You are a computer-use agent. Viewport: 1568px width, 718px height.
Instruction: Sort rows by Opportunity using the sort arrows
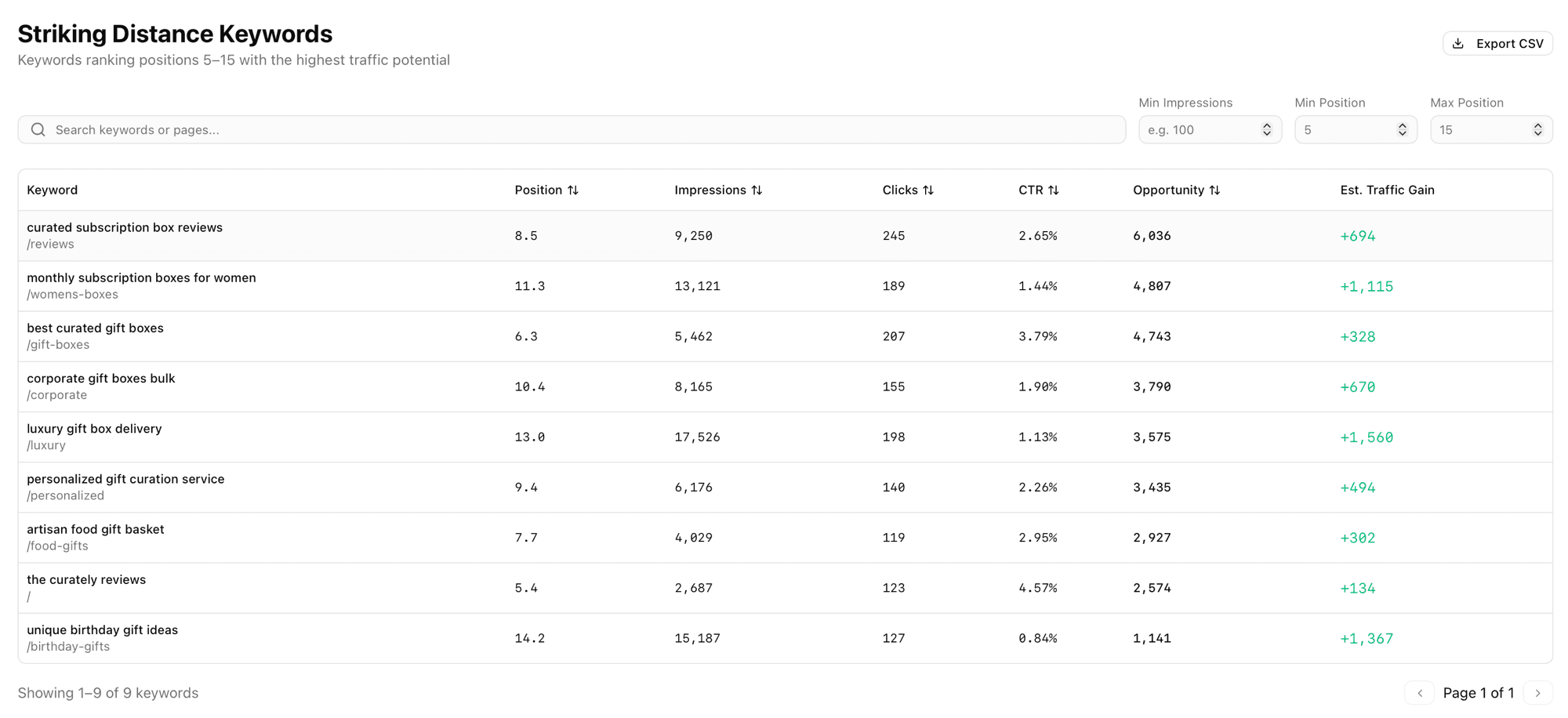(x=1216, y=190)
